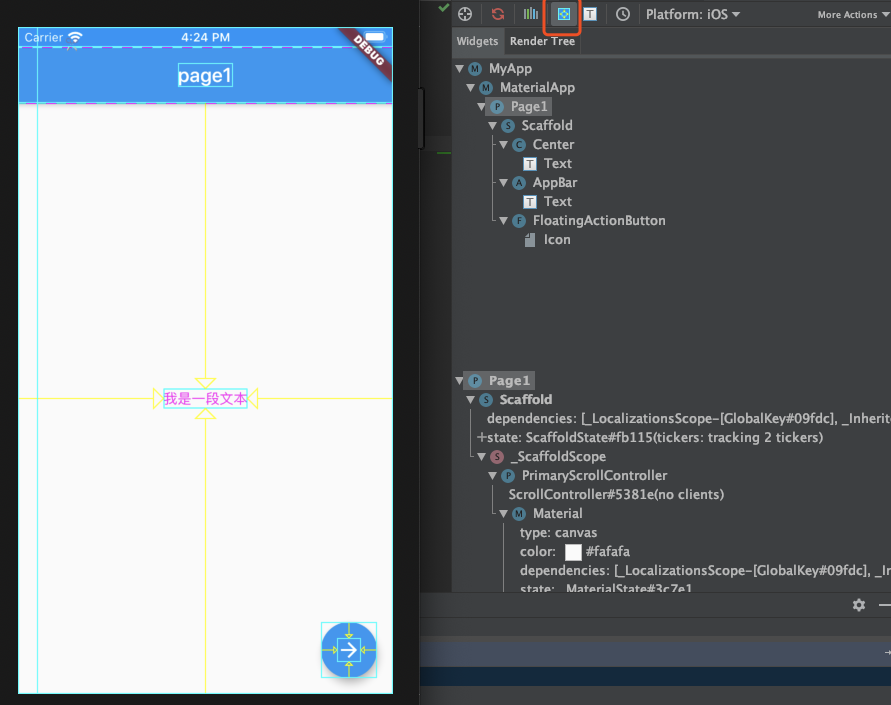Select Text under the AppBar node

point(557,202)
